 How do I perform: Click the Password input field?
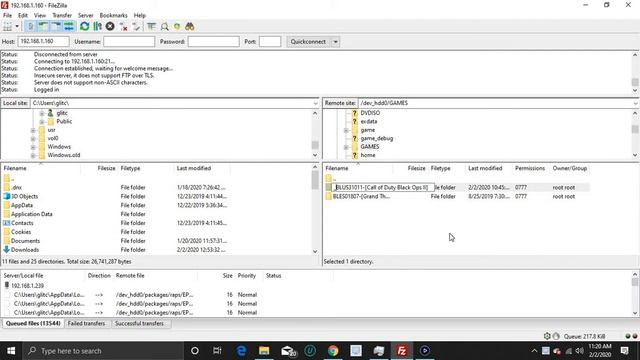(213, 42)
